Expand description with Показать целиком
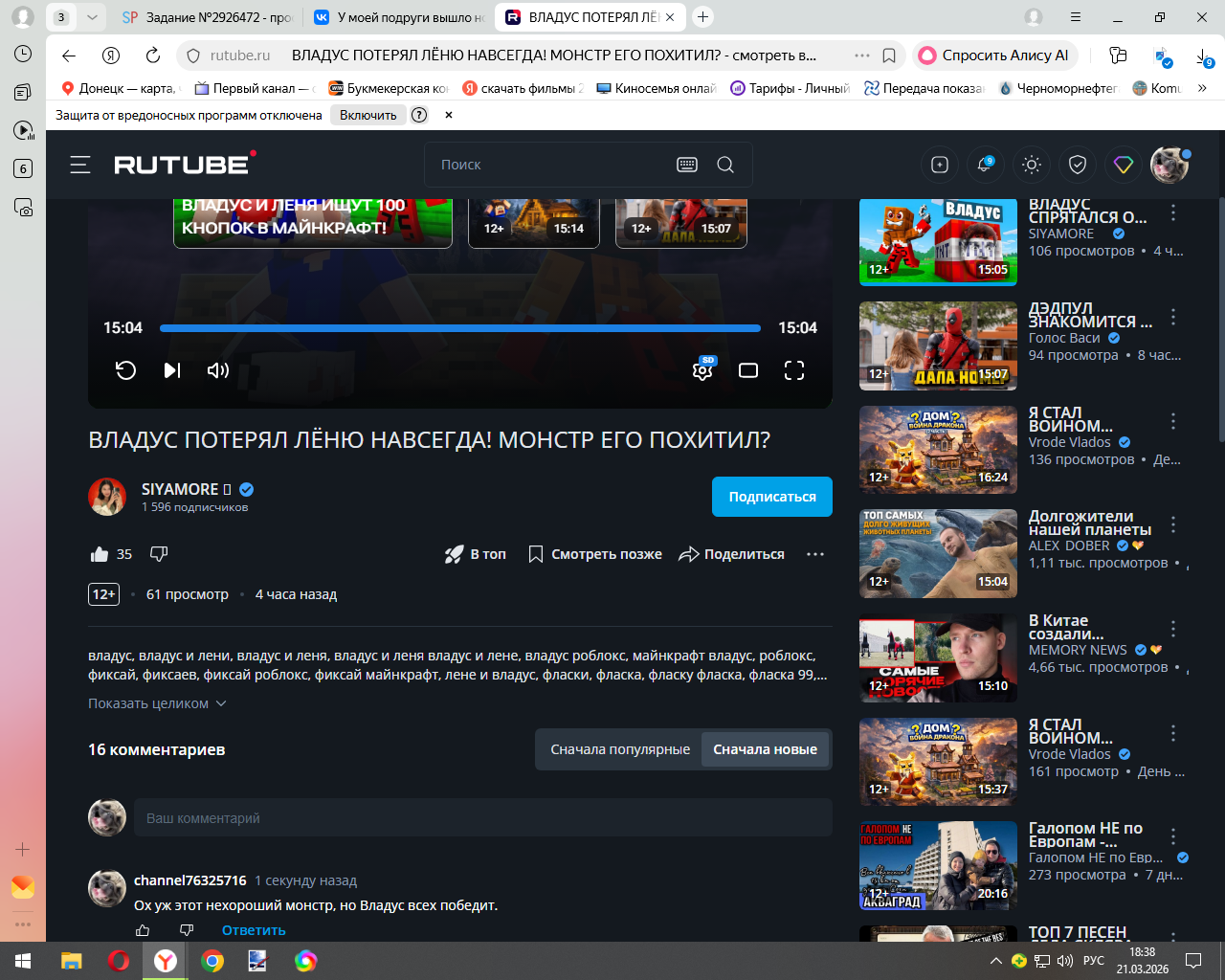 point(157,703)
